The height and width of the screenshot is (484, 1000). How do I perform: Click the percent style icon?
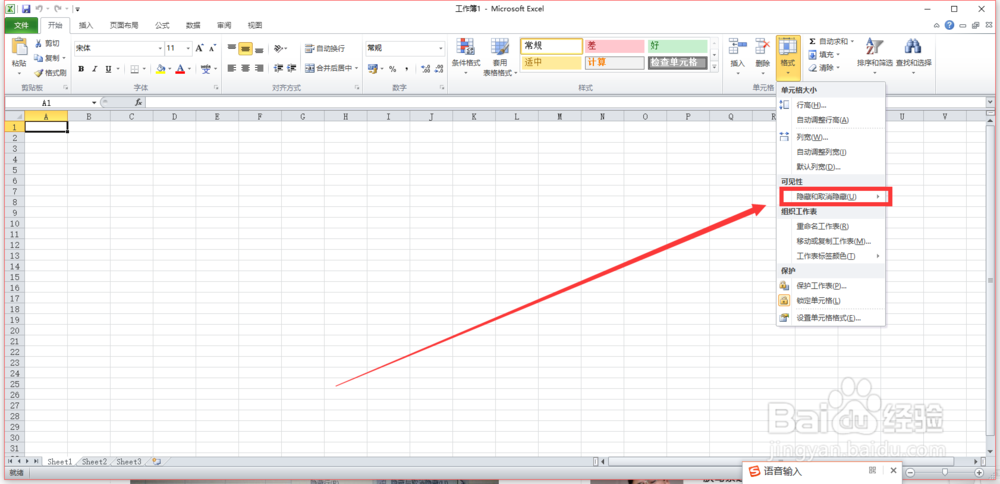(x=393, y=69)
